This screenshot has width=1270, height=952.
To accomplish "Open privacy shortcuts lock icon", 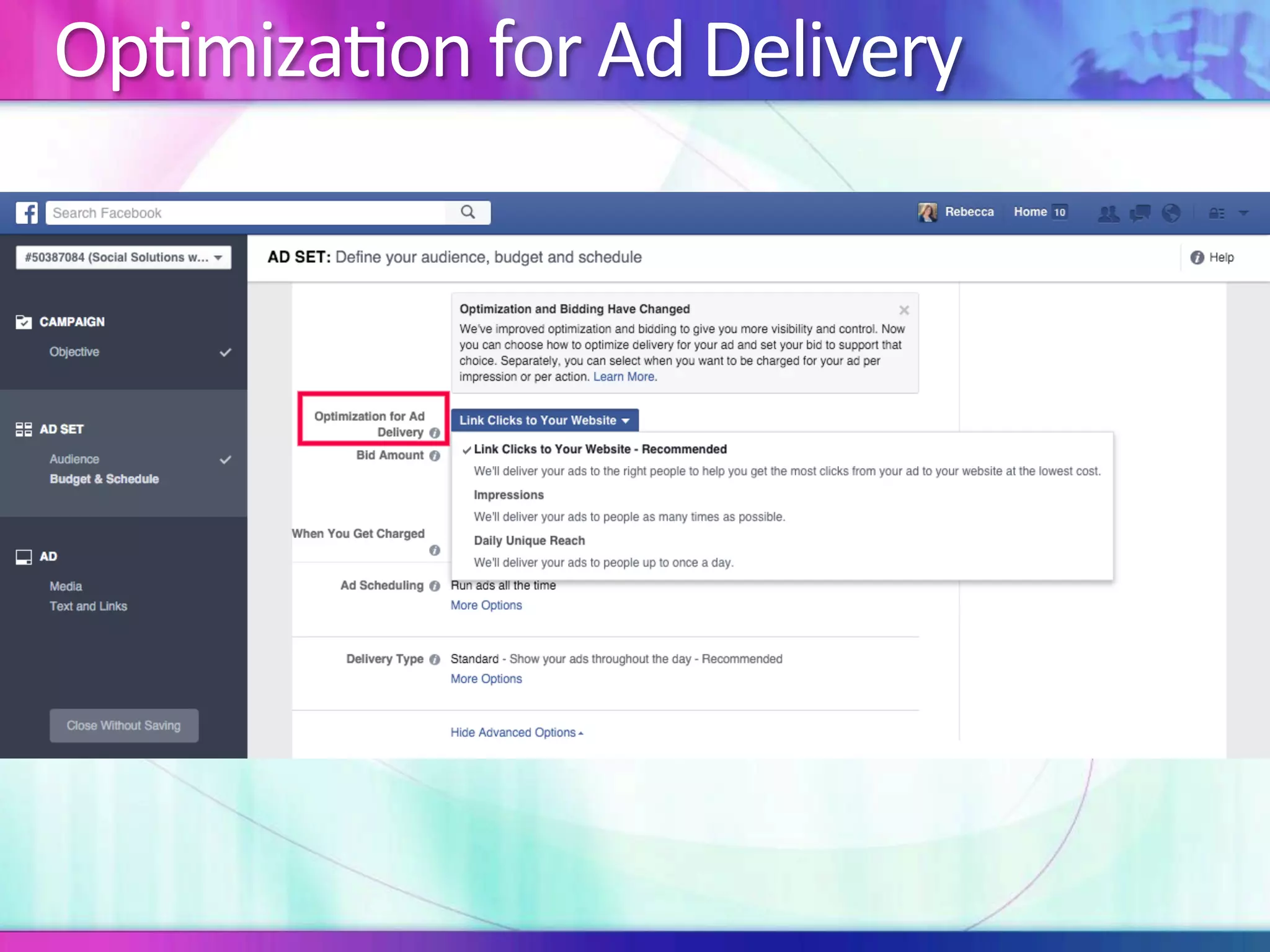I will point(1217,213).
